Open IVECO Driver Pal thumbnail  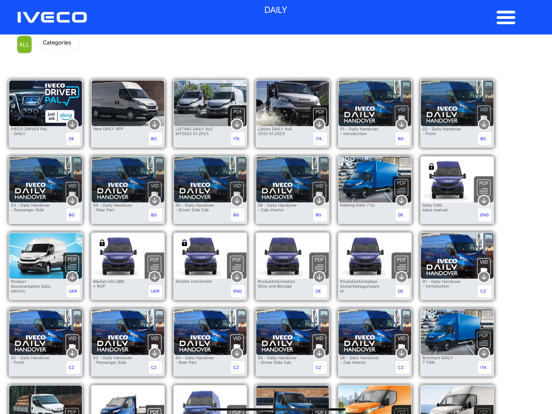(x=45, y=103)
